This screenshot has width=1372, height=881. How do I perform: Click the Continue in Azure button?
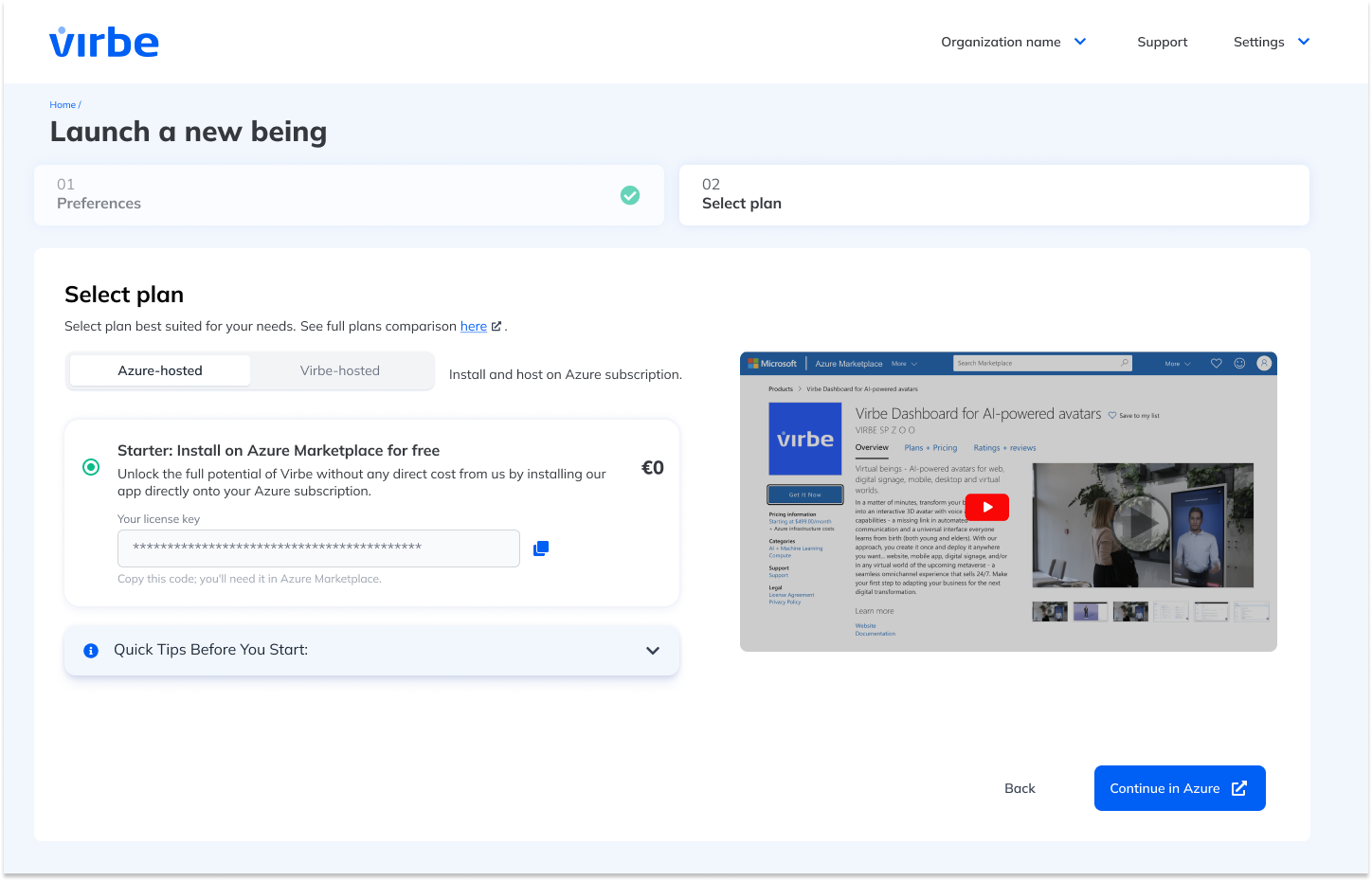[1179, 788]
